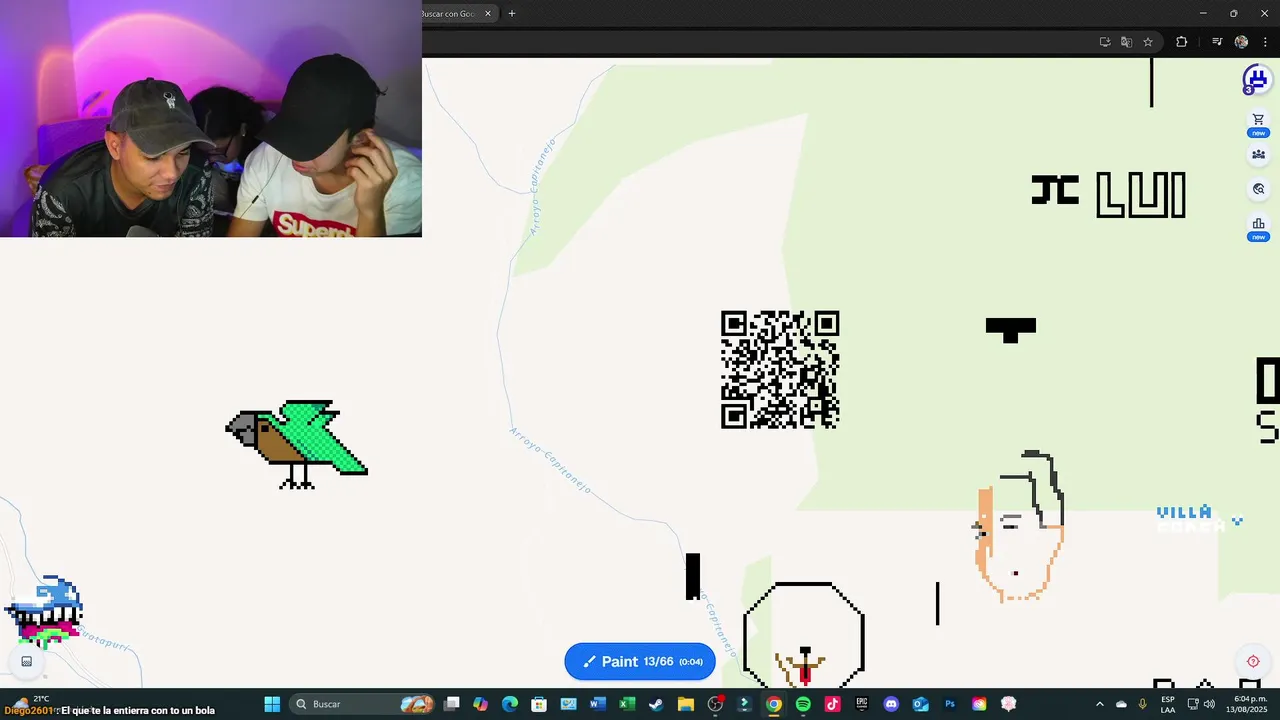This screenshot has width=1280, height=720.
Task: Open the media controls icon in Chrome
Action: (1217, 42)
